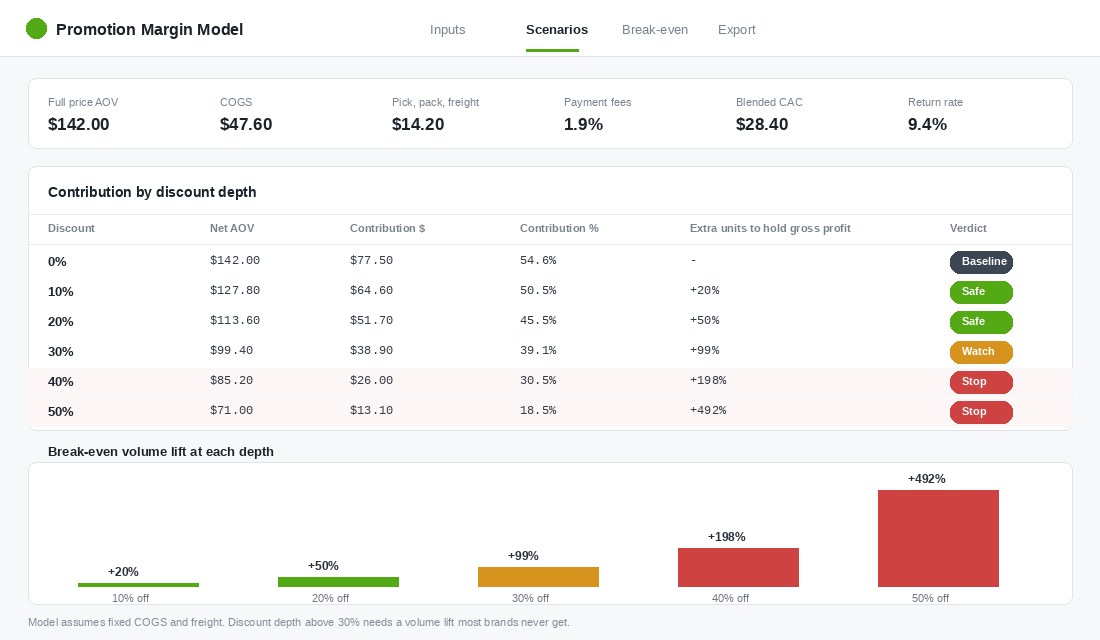Click Net AOV $85.20 cell
1100x640 pixels.
pyautogui.click(x=232, y=380)
